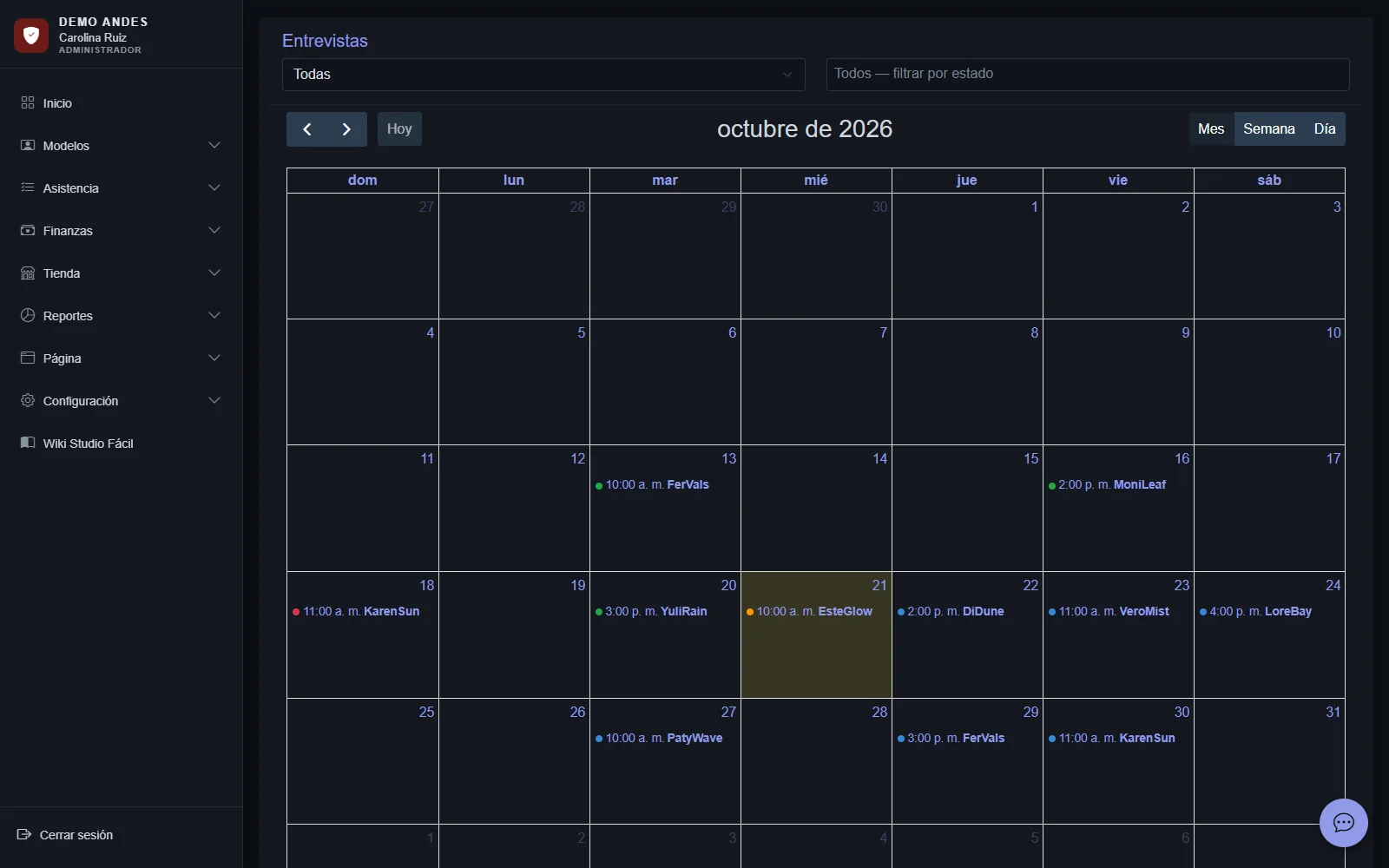Switch calendar to Semana view

[1268, 129]
